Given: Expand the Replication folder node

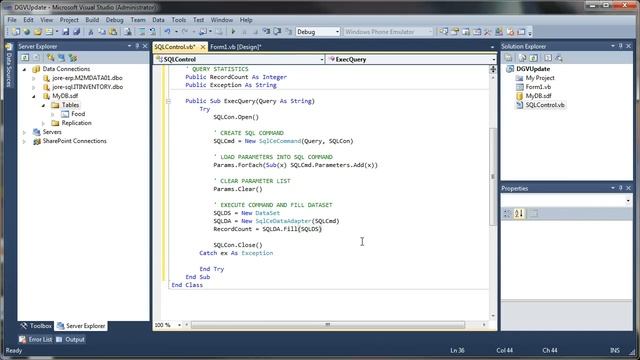Looking at the screenshot, I should 43,123.
